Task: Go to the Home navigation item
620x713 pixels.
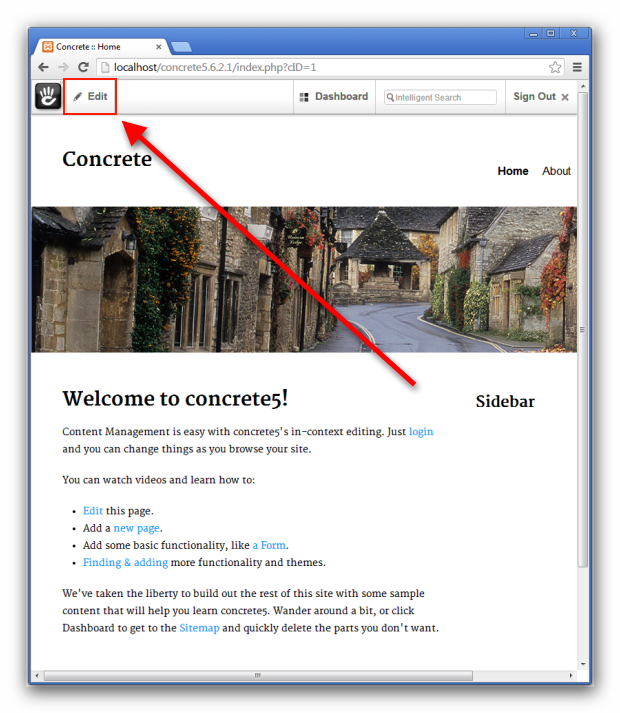Action: [x=513, y=171]
